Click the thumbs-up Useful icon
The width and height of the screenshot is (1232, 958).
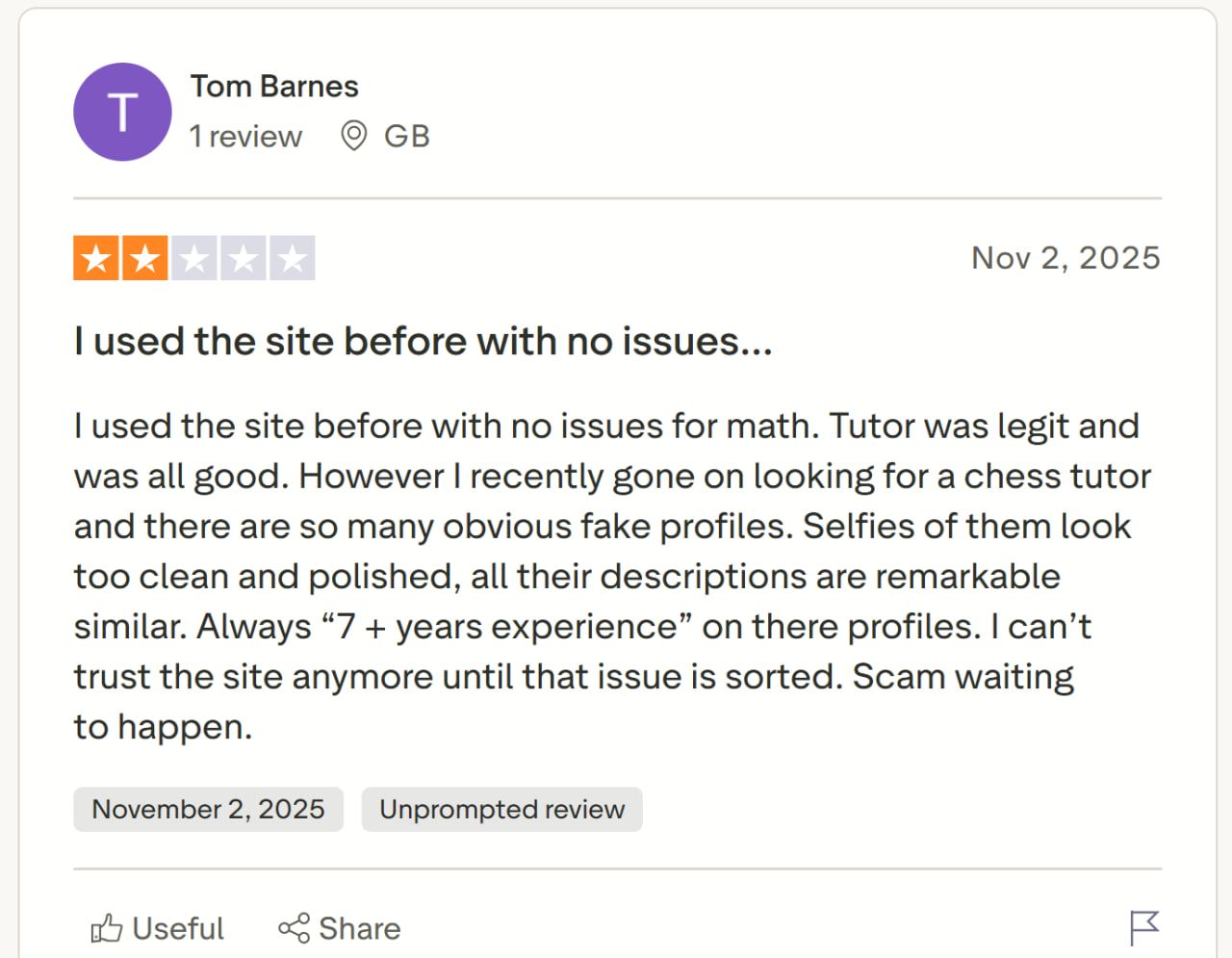(107, 928)
